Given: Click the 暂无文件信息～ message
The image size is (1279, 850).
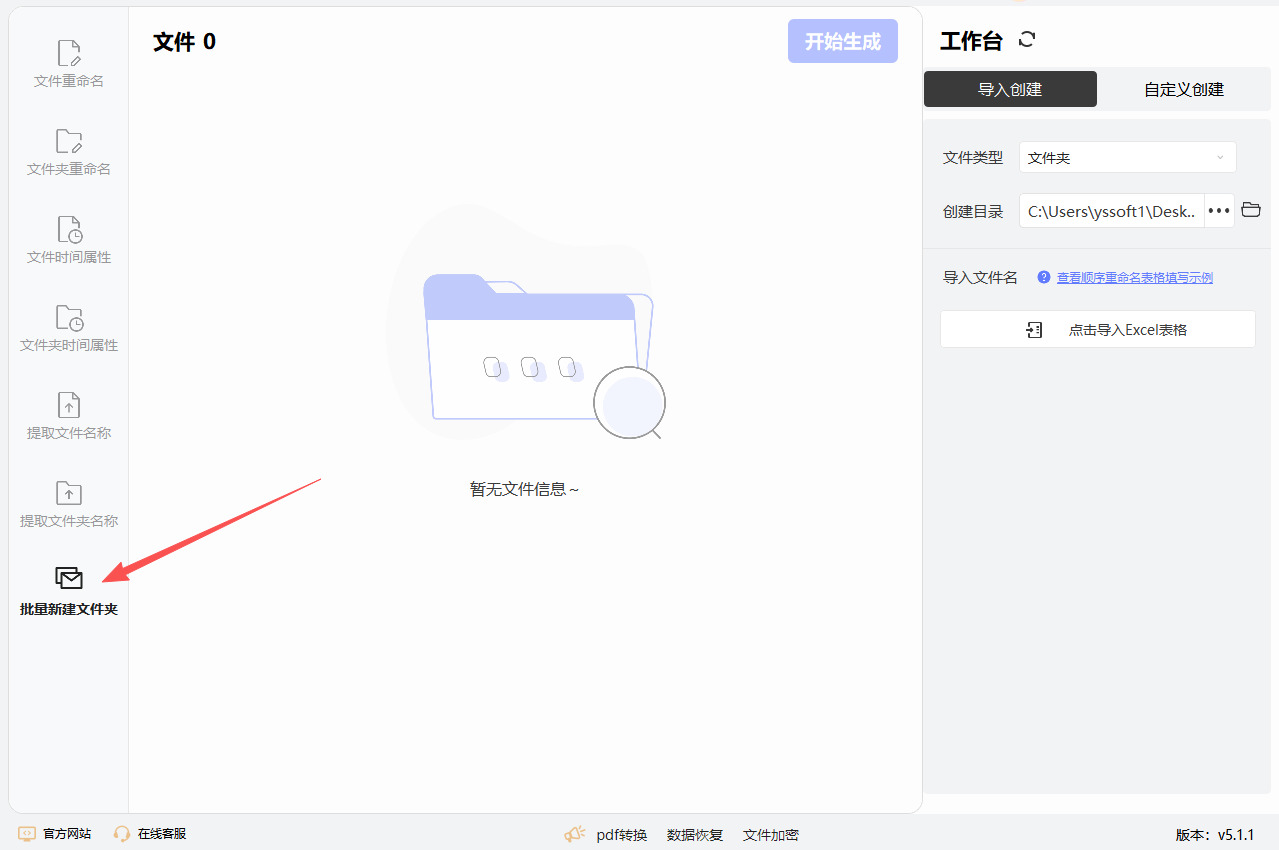Looking at the screenshot, I should (x=525, y=489).
